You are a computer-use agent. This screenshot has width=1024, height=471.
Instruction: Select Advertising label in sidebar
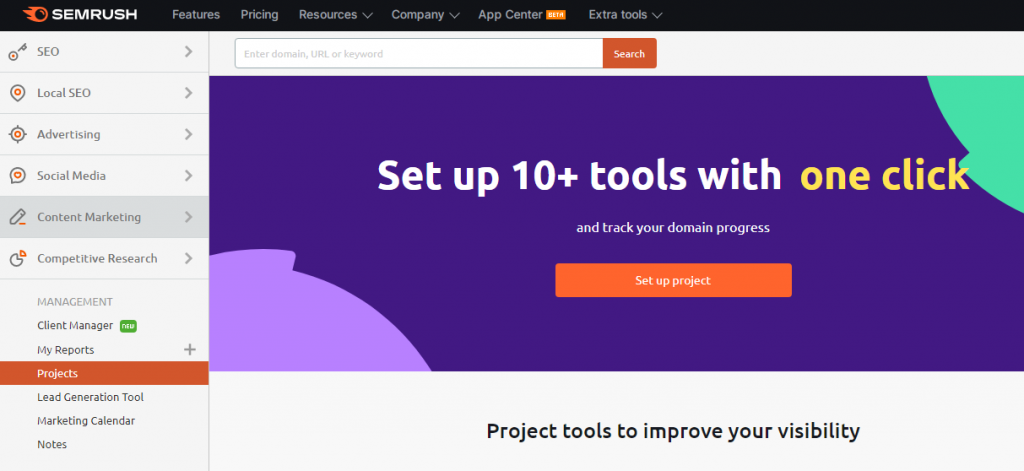(69, 135)
